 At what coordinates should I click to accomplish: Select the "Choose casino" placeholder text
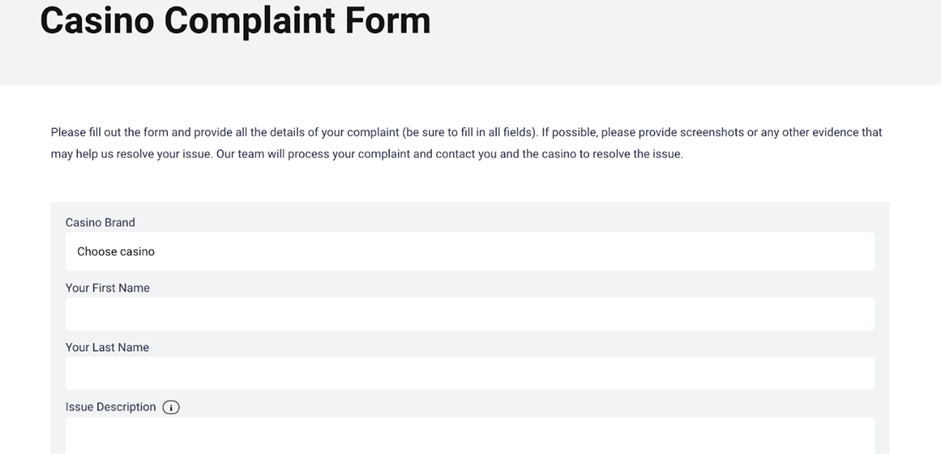point(116,252)
